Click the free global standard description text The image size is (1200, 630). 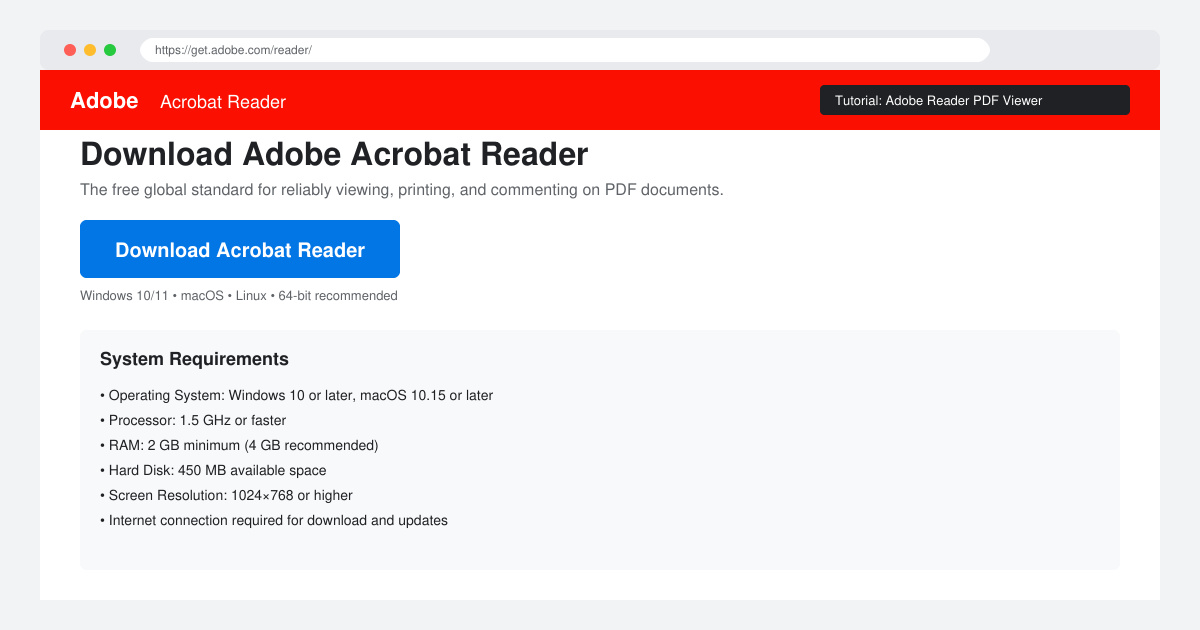[401, 190]
